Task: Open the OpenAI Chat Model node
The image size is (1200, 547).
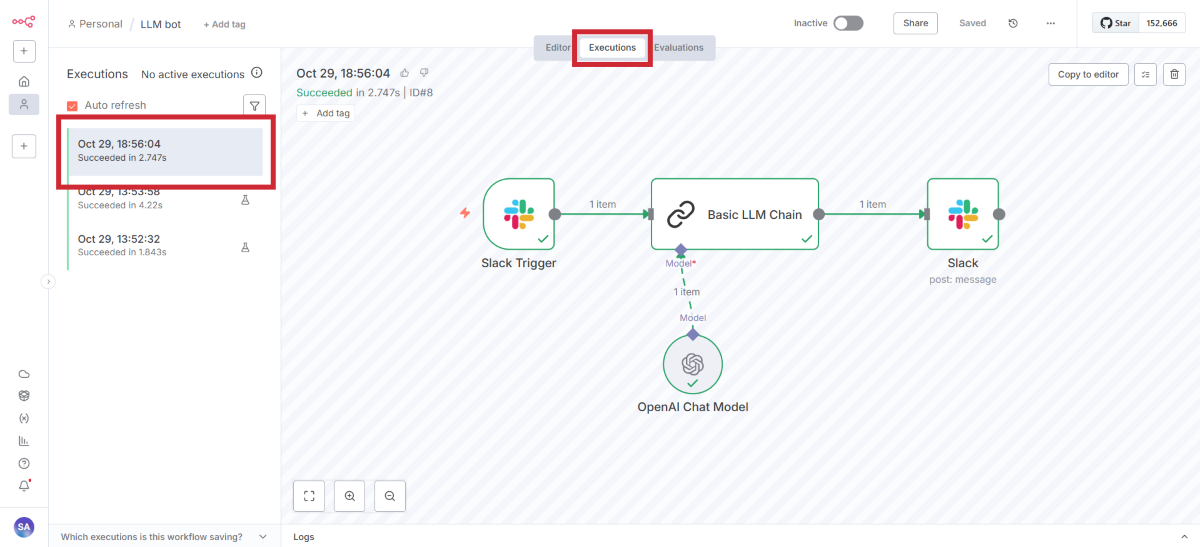Action: (692, 364)
